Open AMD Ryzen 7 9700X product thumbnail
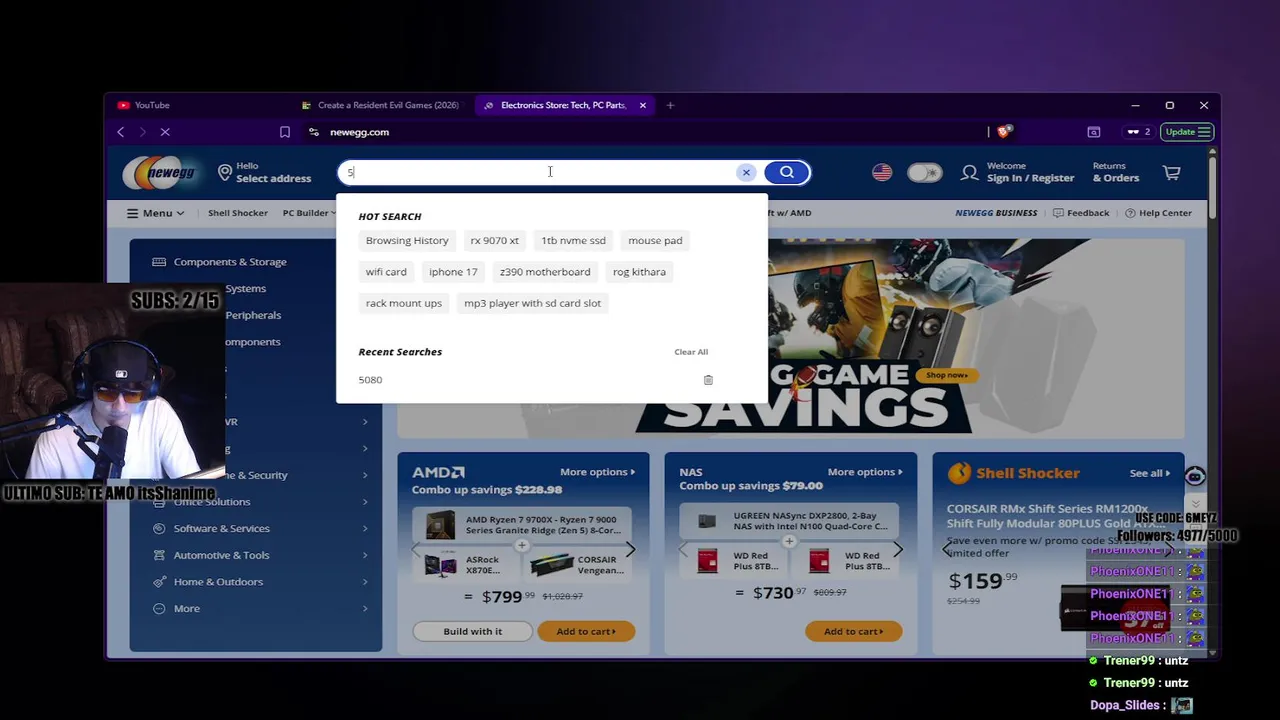The width and height of the screenshot is (1280, 720). [440, 525]
